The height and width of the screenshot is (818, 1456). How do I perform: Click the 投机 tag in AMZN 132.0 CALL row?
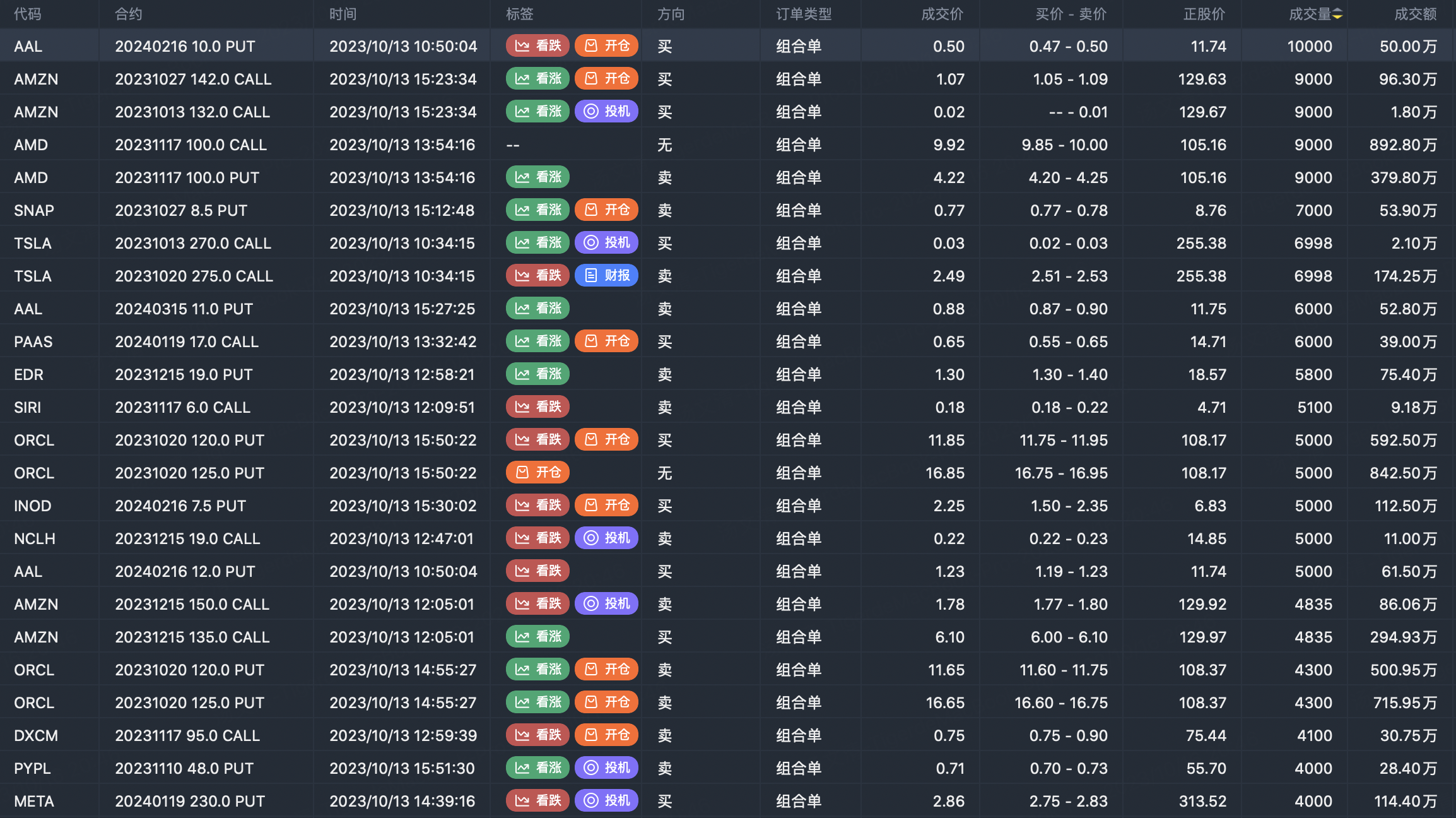point(607,111)
